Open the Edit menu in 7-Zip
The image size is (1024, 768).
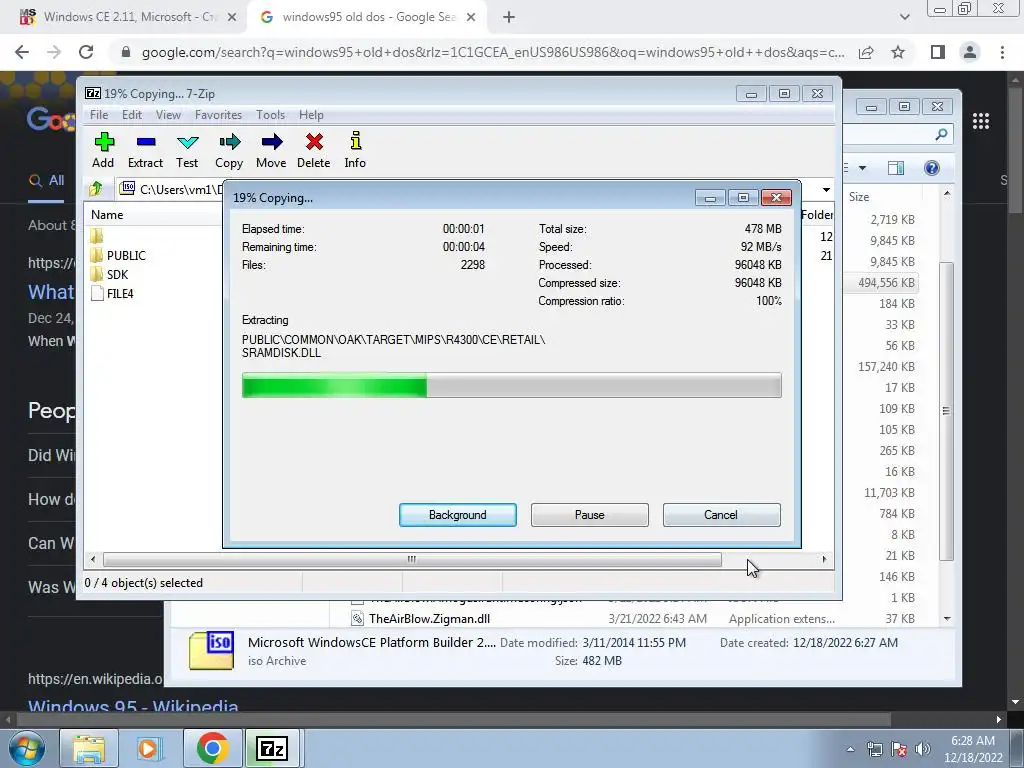click(132, 115)
